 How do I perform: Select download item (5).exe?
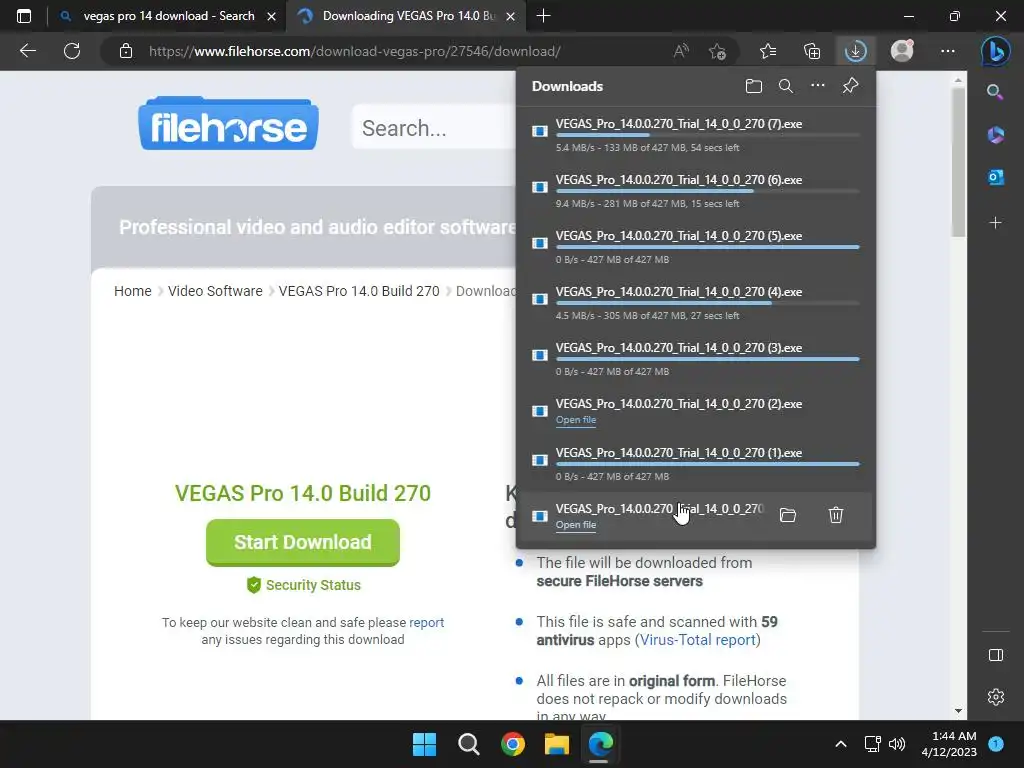[x=696, y=247]
